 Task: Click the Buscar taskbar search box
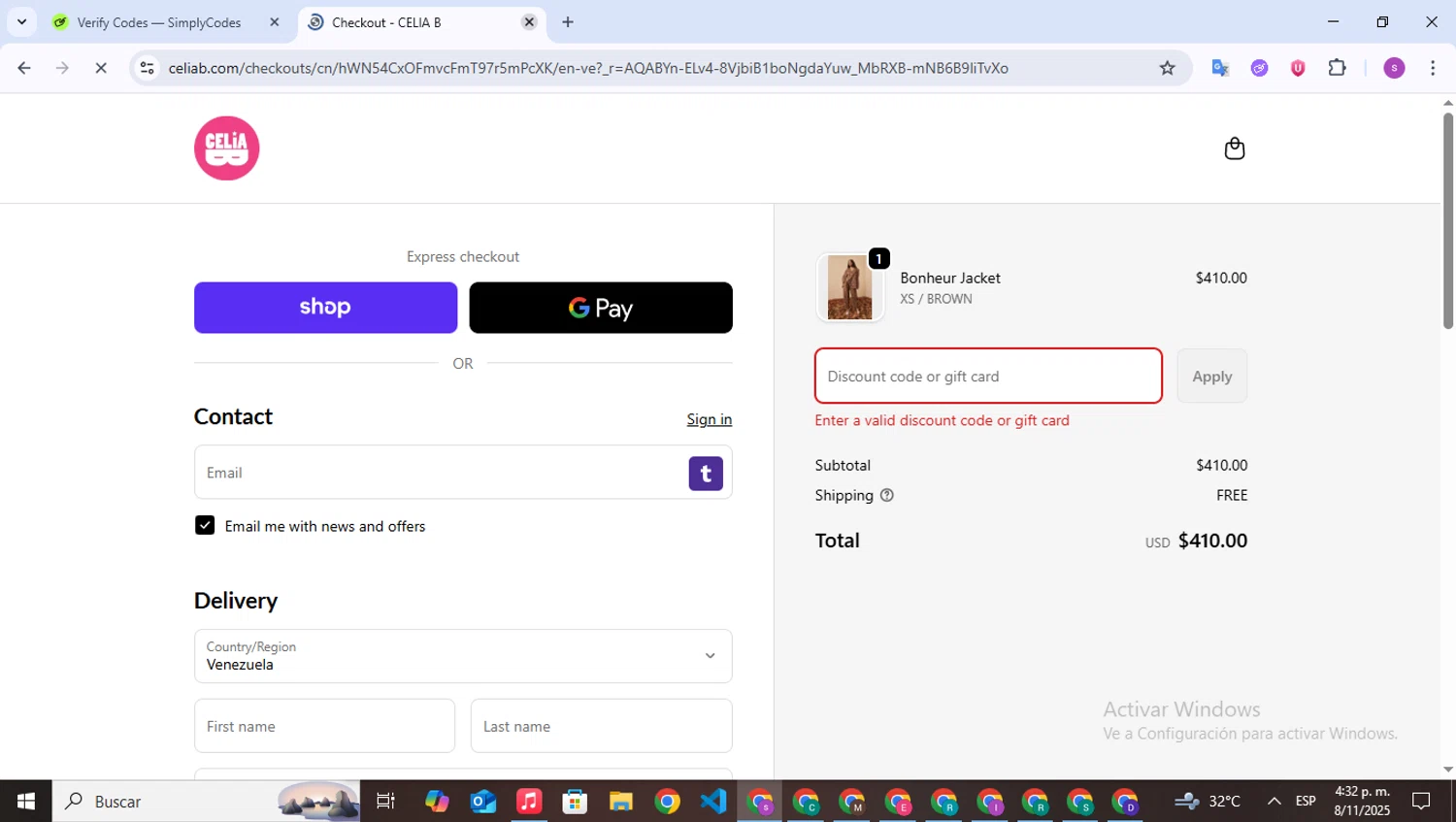point(206,802)
